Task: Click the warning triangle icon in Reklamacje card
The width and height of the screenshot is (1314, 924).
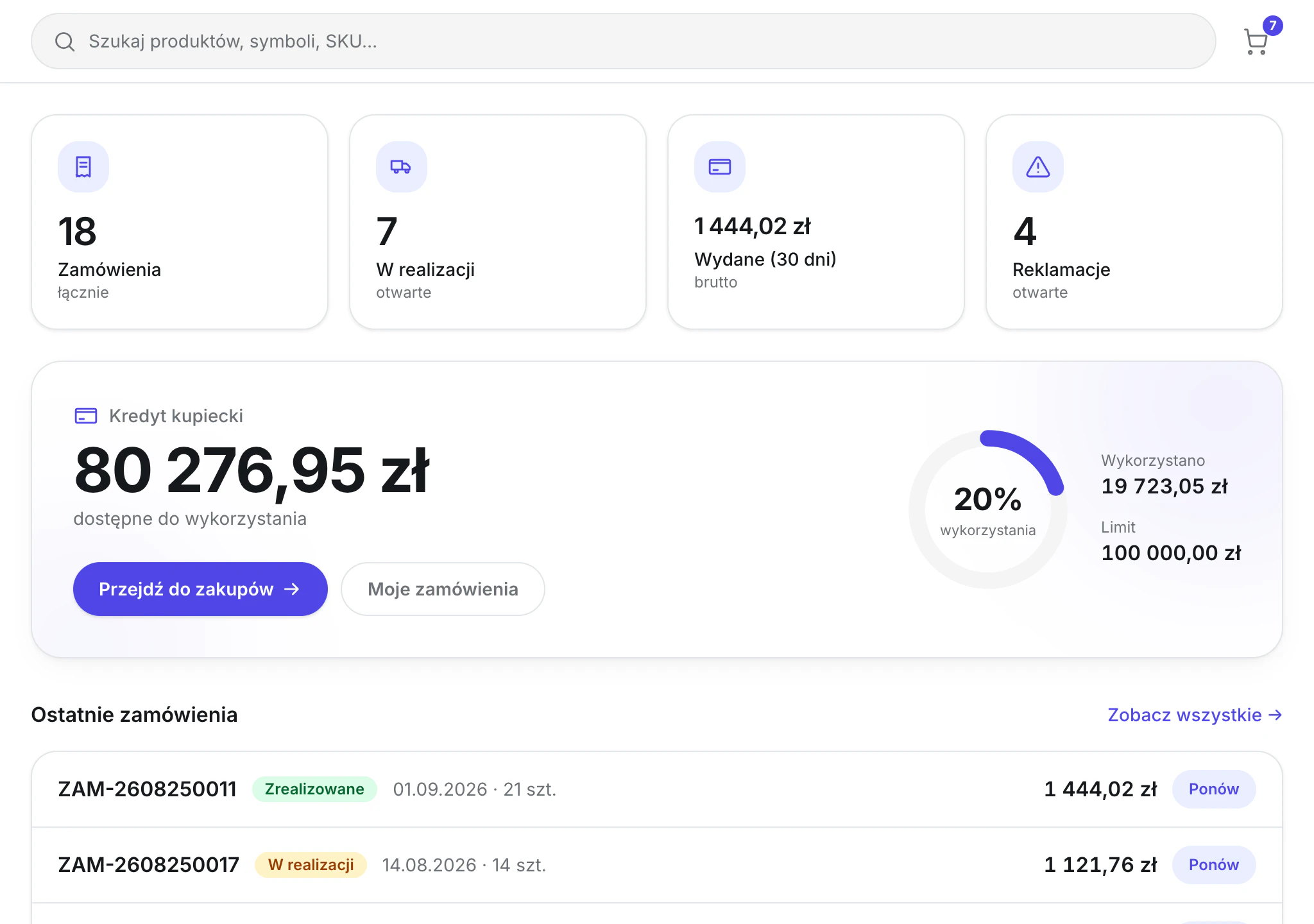Action: pos(1038,167)
